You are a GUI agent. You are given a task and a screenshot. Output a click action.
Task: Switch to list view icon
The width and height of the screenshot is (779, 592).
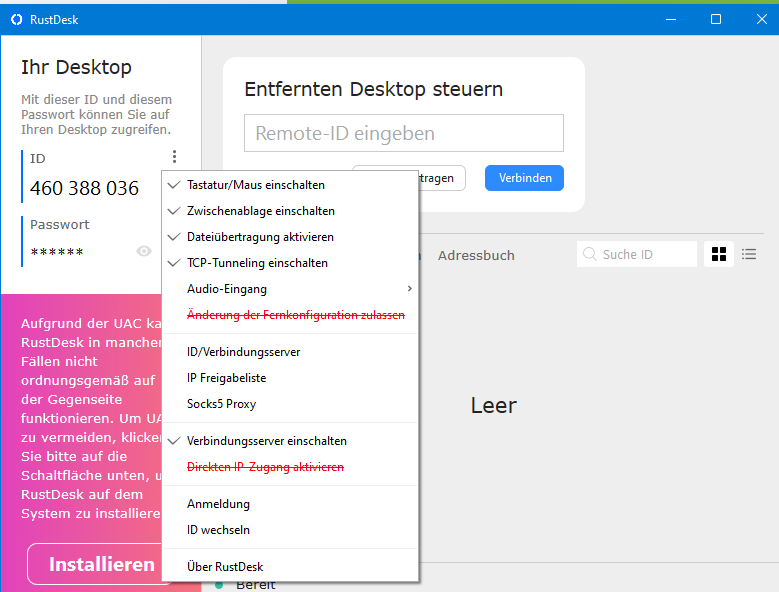749,254
